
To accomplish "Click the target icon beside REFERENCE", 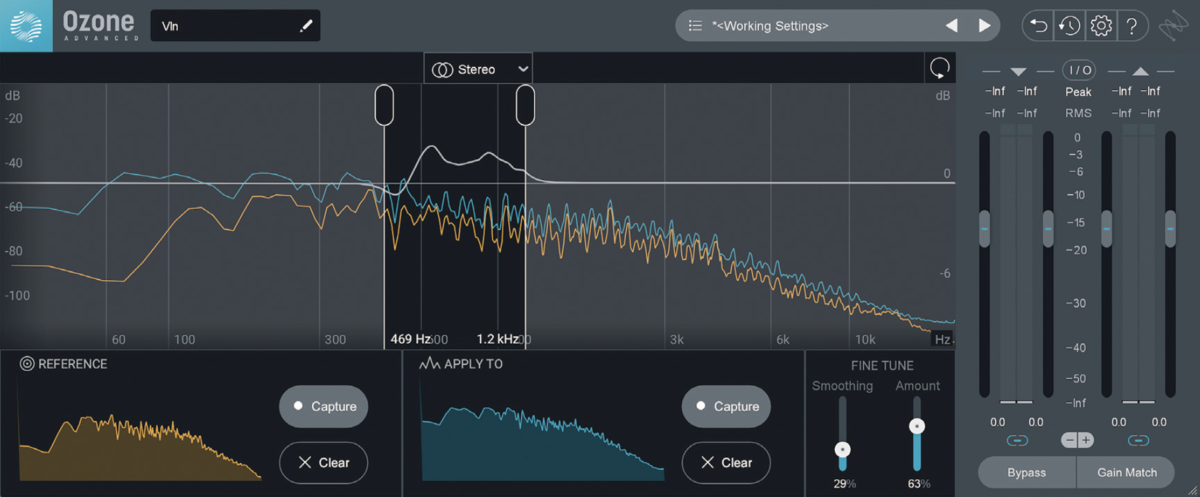I will [27, 364].
